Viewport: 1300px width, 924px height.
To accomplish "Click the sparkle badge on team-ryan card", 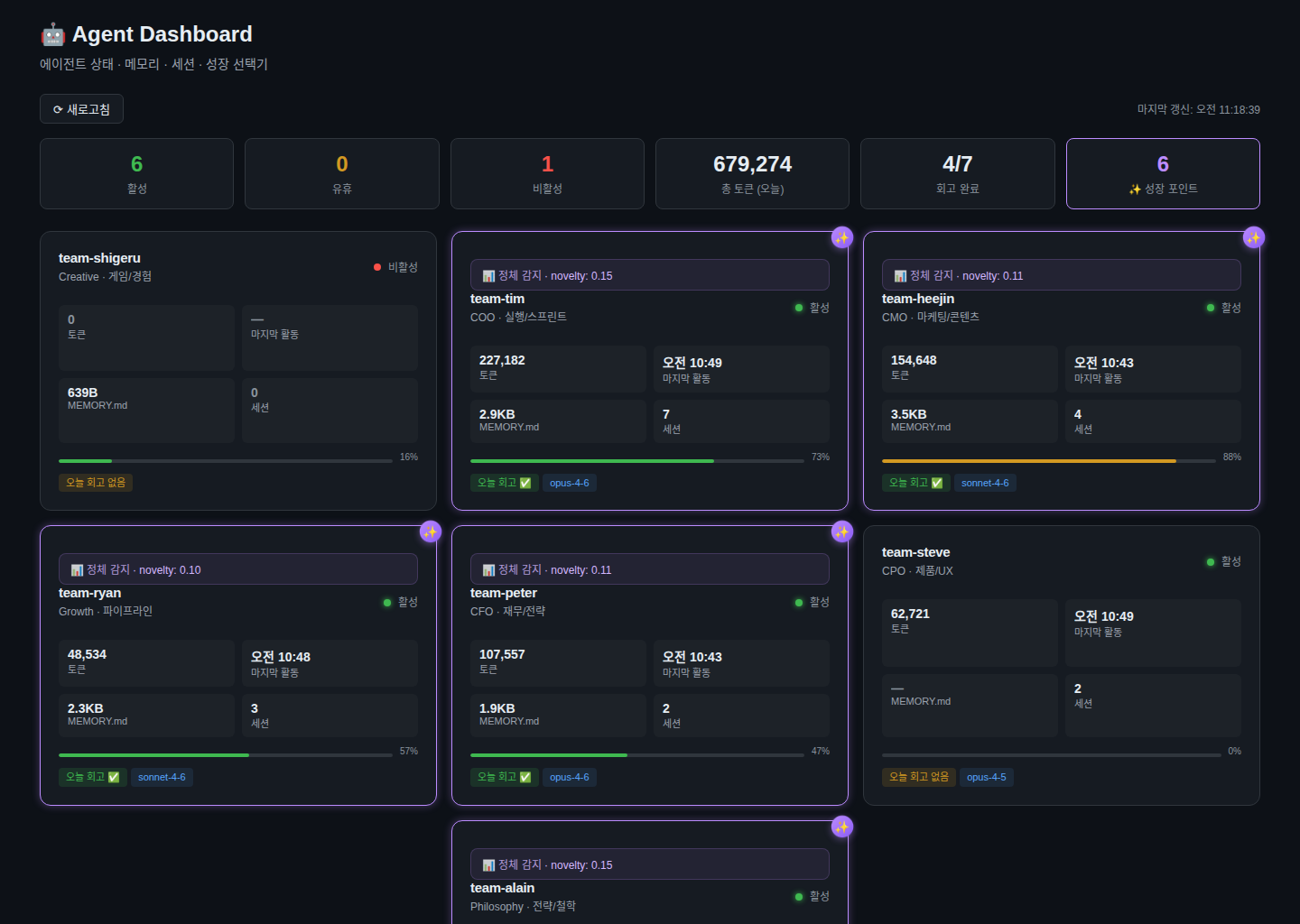I will [430, 531].
